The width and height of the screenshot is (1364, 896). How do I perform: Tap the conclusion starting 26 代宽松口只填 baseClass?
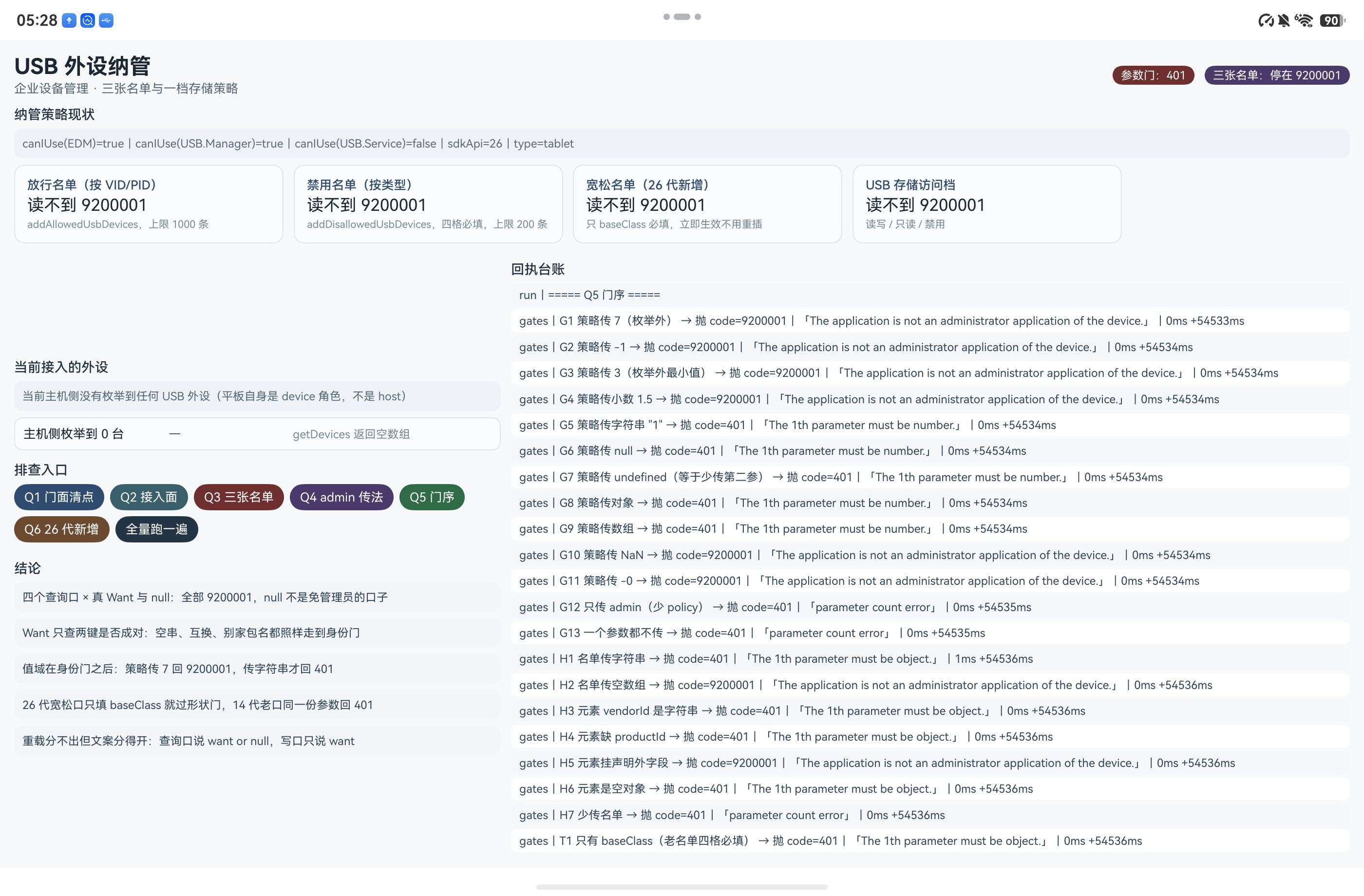pos(257,705)
